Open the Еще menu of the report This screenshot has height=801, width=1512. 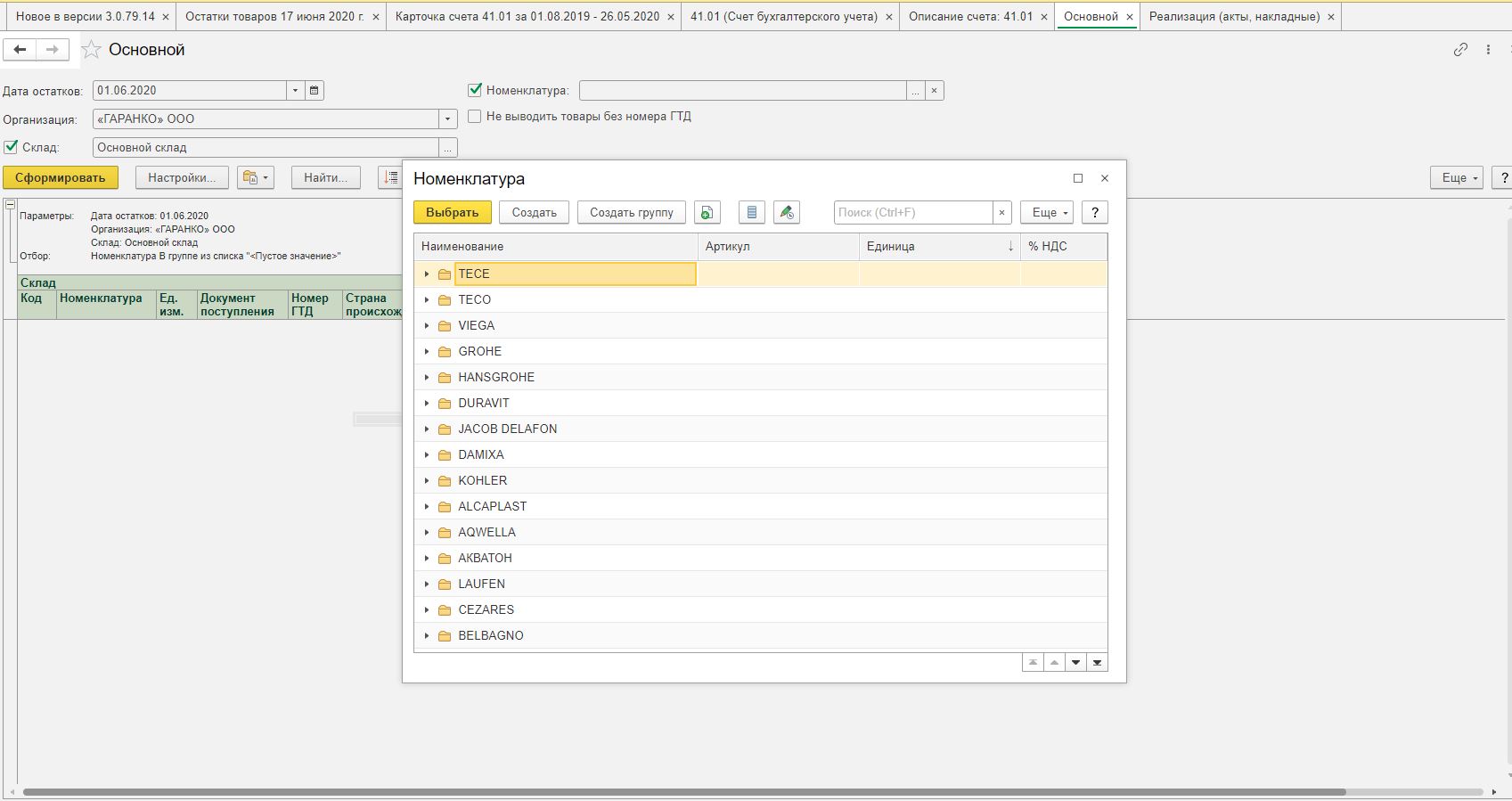point(1457,177)
